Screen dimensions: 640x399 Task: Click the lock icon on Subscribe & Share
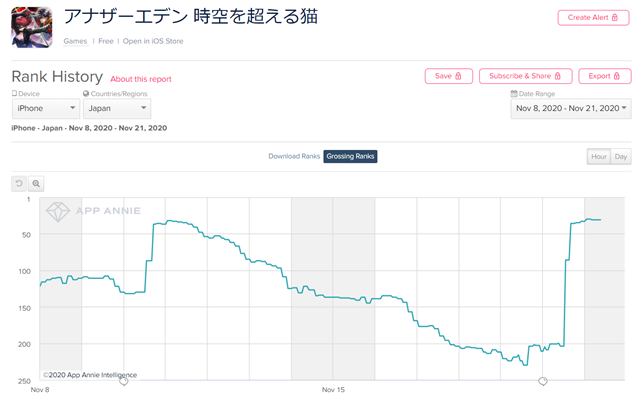558,76
